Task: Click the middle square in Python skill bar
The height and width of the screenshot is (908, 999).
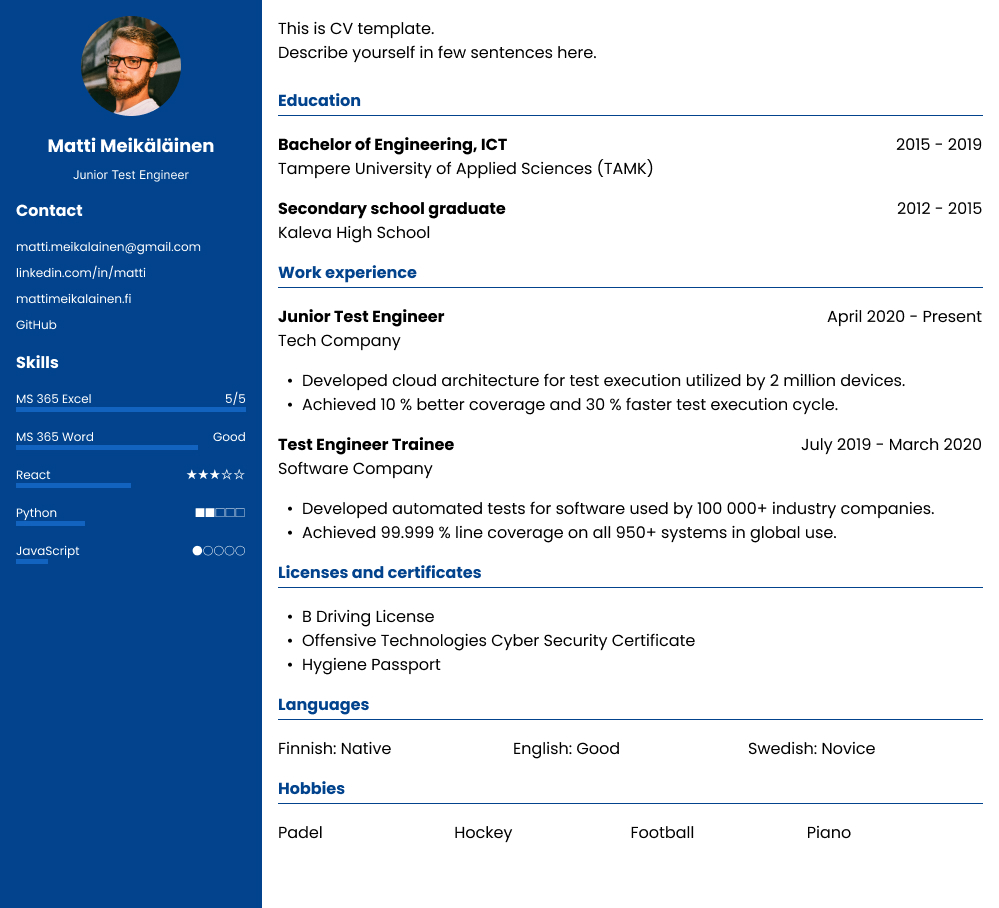Action: point(220,512)
